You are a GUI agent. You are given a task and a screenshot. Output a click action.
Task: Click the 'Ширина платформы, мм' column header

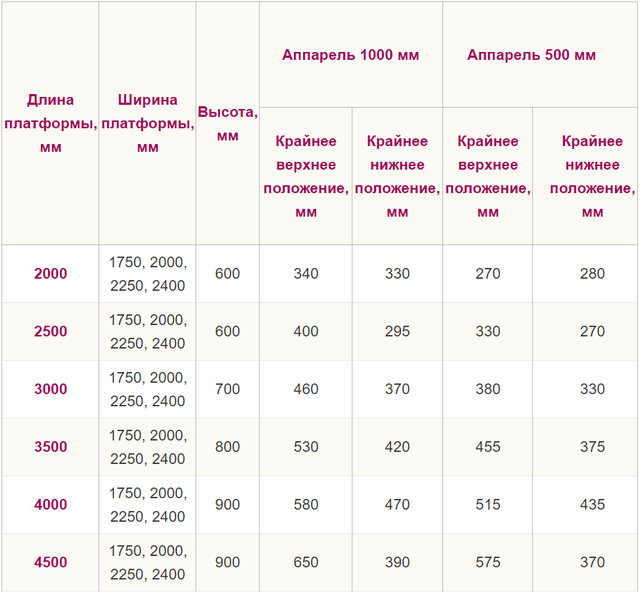tap(147, 123)
